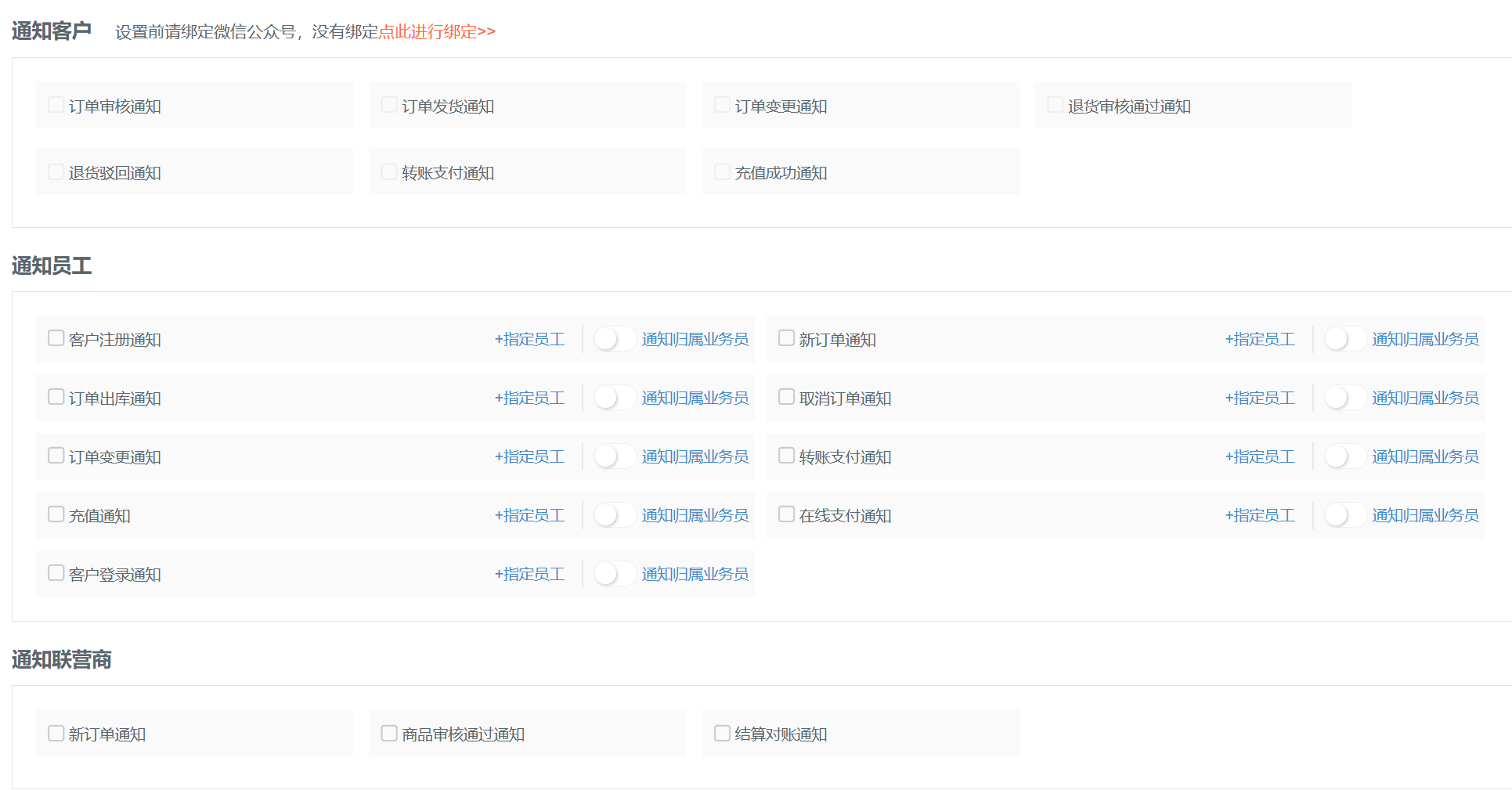Click the 通知员工 section heading
The image size is (1512, 790).
point(52,266)
